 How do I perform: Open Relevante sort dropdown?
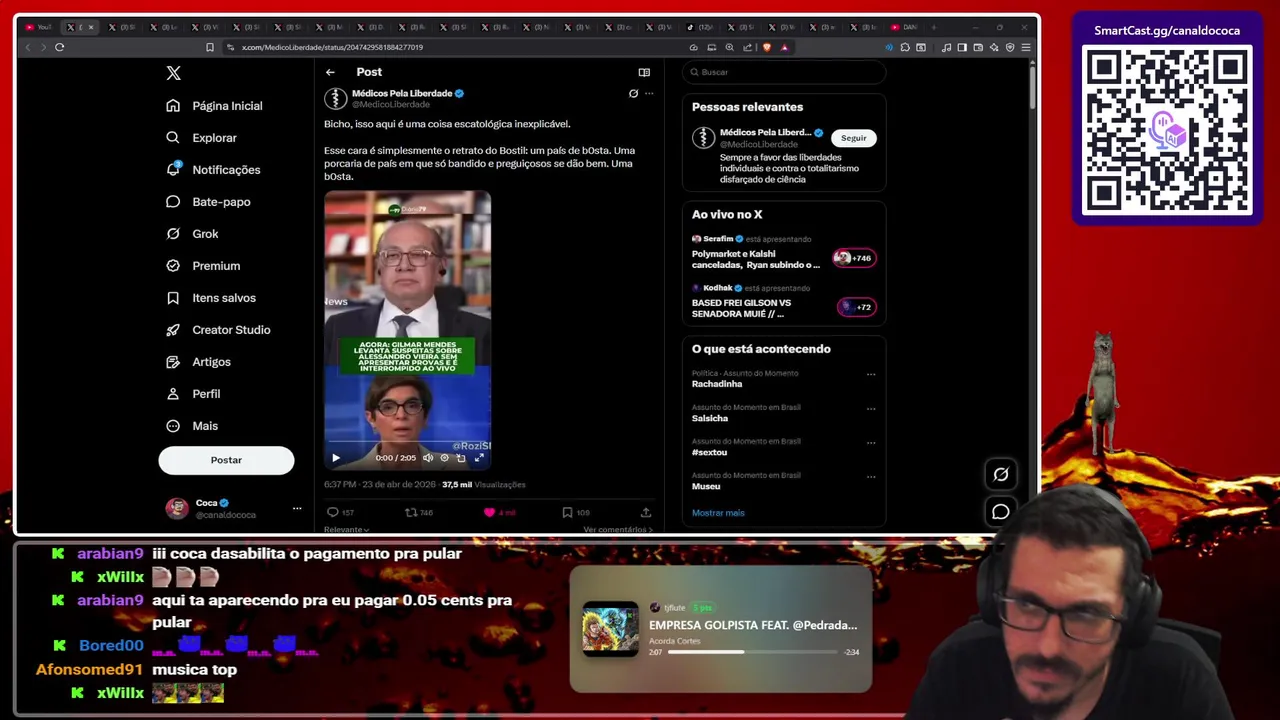click(346, 529)
